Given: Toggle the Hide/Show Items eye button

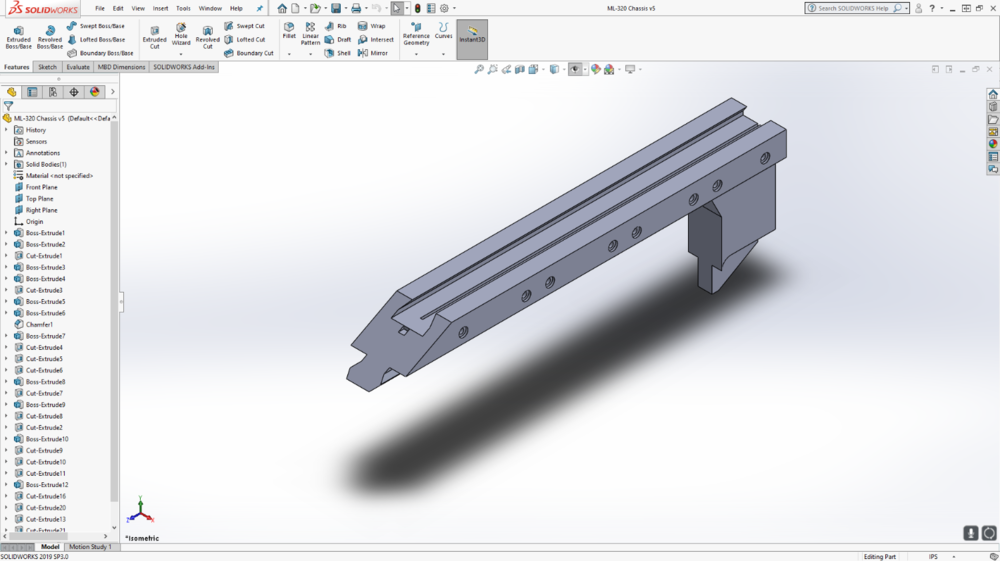Looking at the screenshot, I should pos(575,70).
